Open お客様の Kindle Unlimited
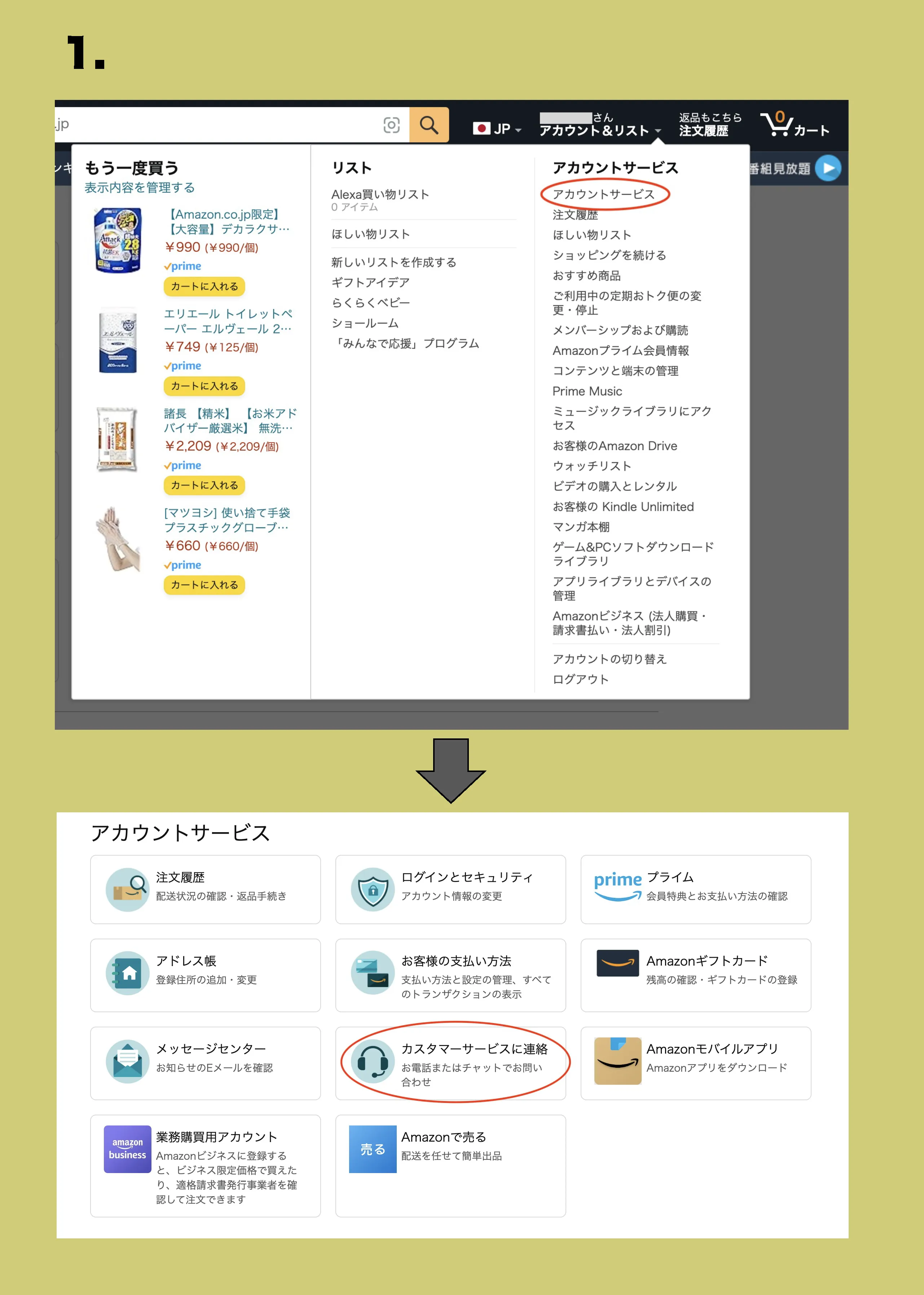Image resolution: width=924 pixels, height=1295 pixels. tap(623, 507)
